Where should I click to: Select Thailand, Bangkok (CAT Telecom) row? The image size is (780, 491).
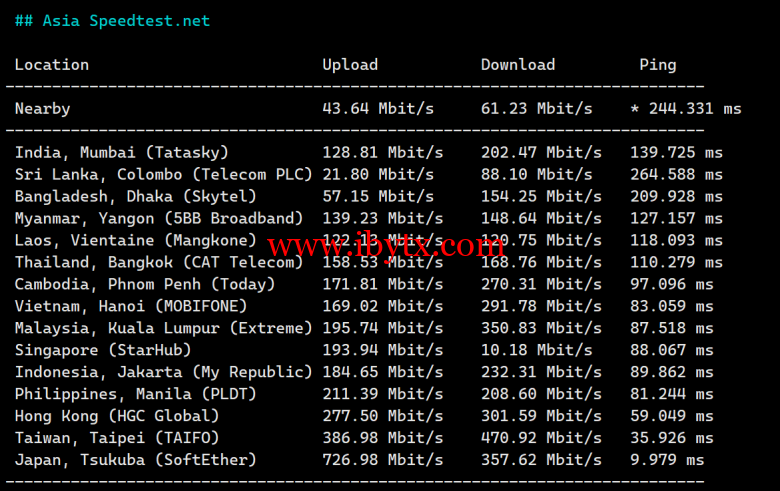(x=159, y=262)
